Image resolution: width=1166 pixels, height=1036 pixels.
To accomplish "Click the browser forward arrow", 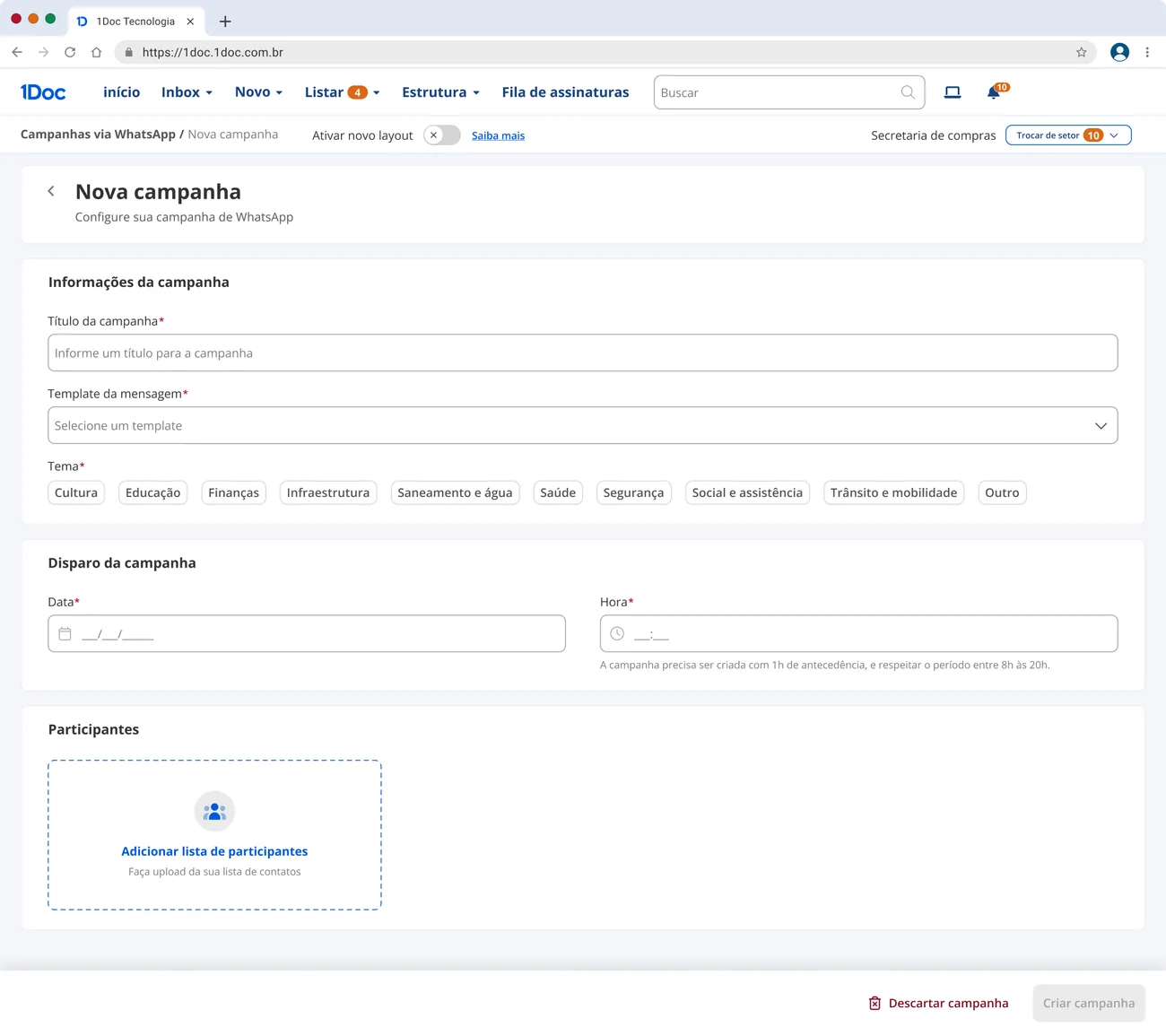I will [43, 52].
